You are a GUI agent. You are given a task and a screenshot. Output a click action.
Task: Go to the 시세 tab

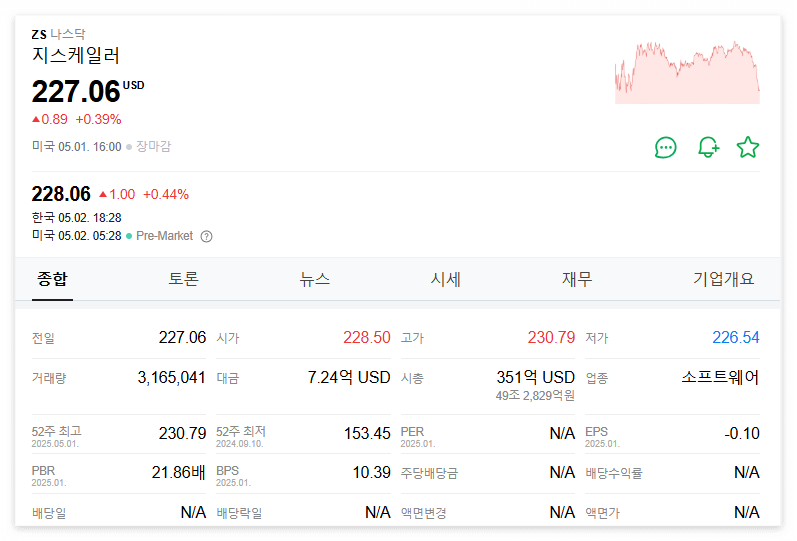tap(446, 279)
